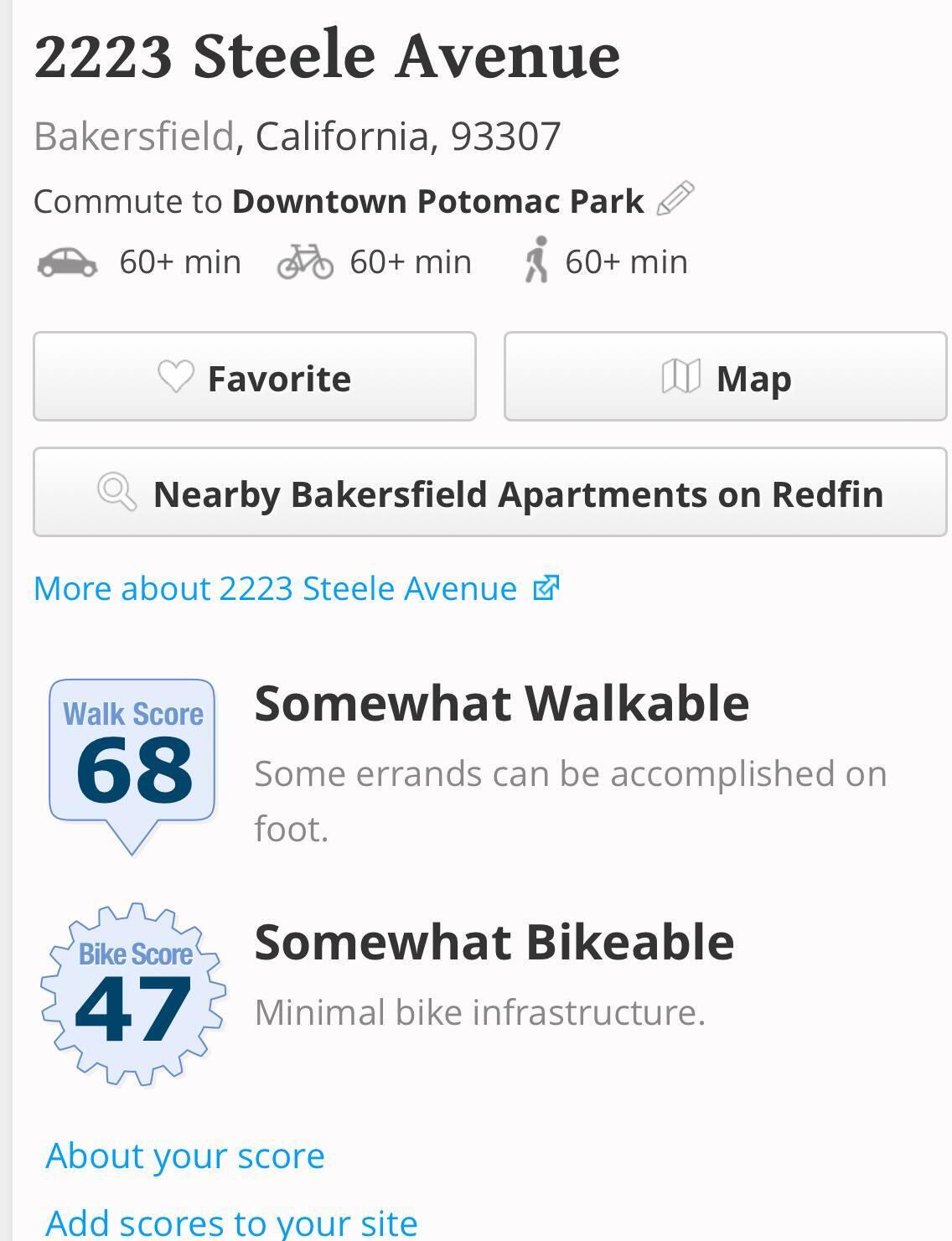Click the Bakersfield city link
The height and width of the screenshot is (1241, 952).
[134, 136]
